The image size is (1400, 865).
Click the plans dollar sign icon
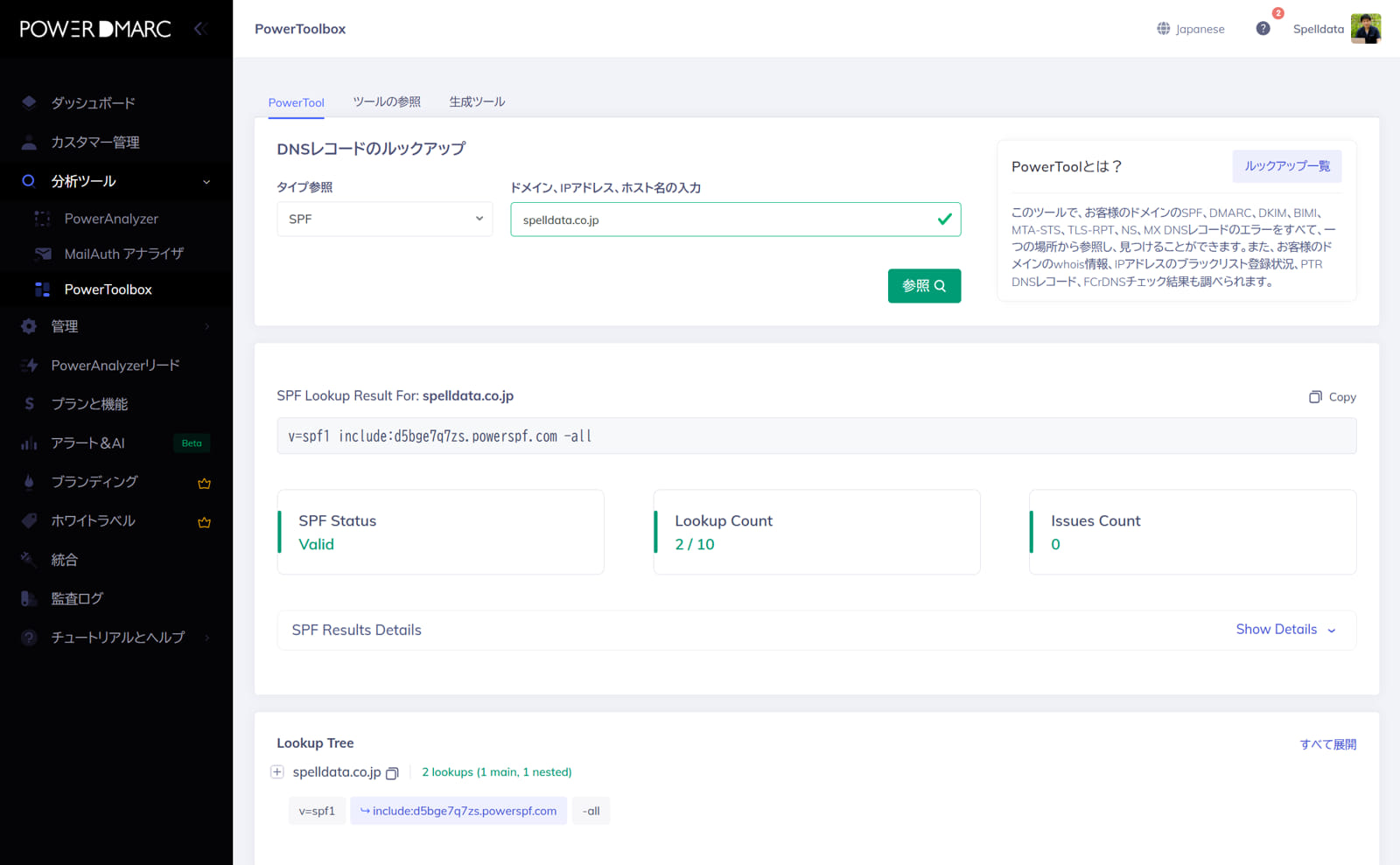point(29,403)
